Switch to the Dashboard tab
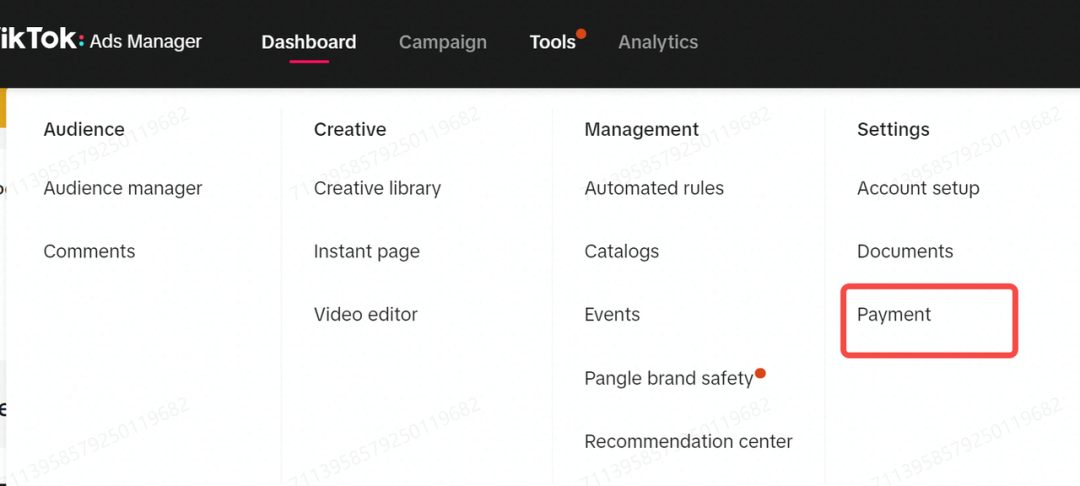Viewport: 1080px width, 486px height. click(308, 42)
